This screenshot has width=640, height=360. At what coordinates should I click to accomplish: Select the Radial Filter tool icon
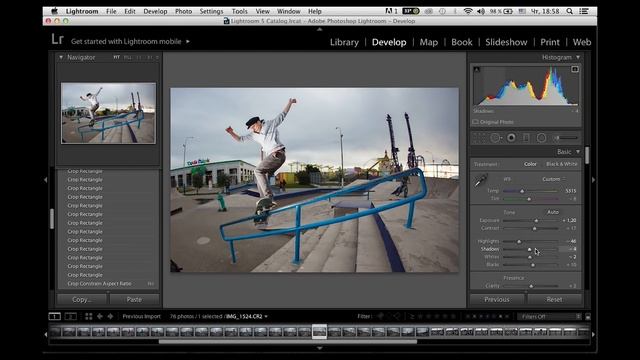coord(541,138)
